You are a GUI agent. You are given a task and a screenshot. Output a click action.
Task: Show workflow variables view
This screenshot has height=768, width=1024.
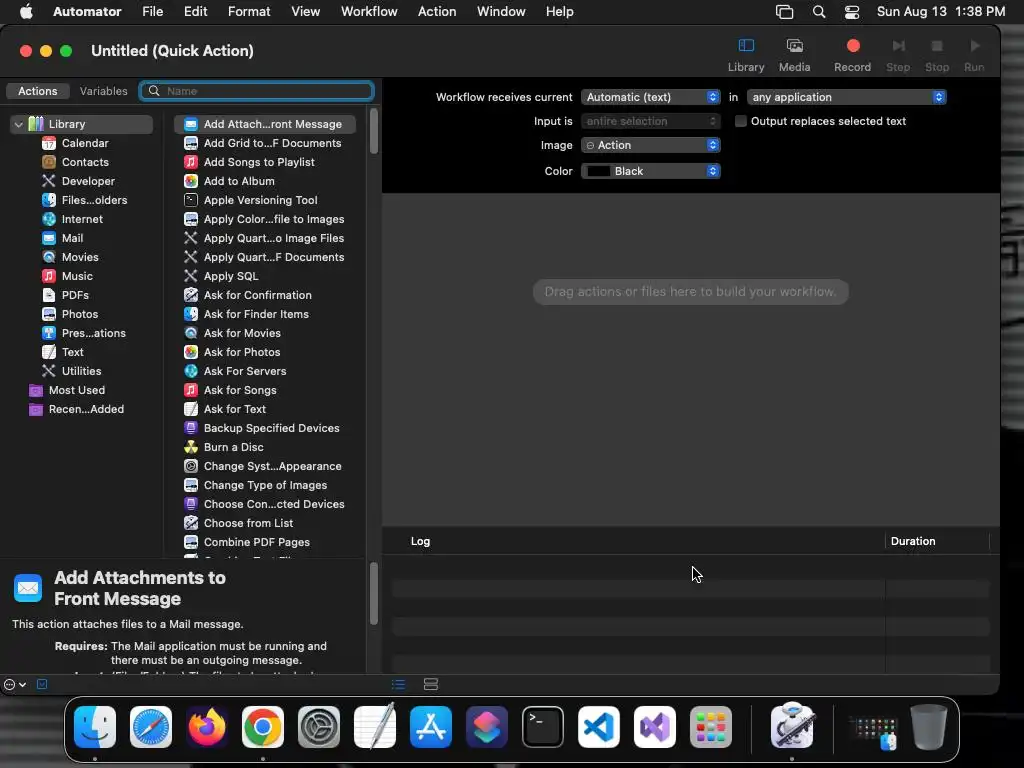click(430, 684)
